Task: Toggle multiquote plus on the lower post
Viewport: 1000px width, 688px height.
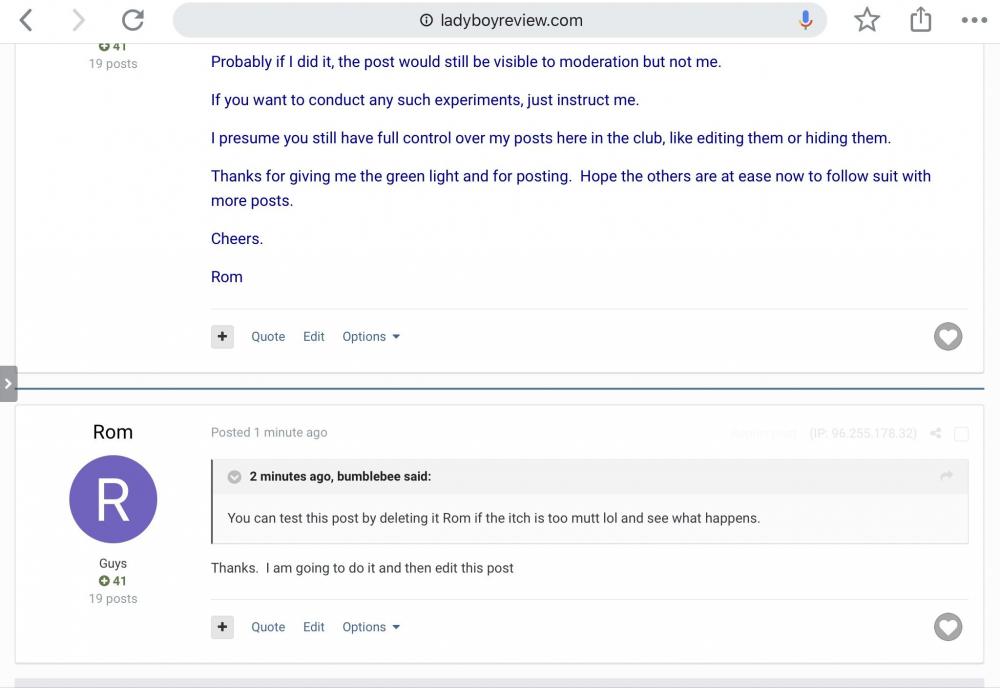Action: [x=222, y=627]
